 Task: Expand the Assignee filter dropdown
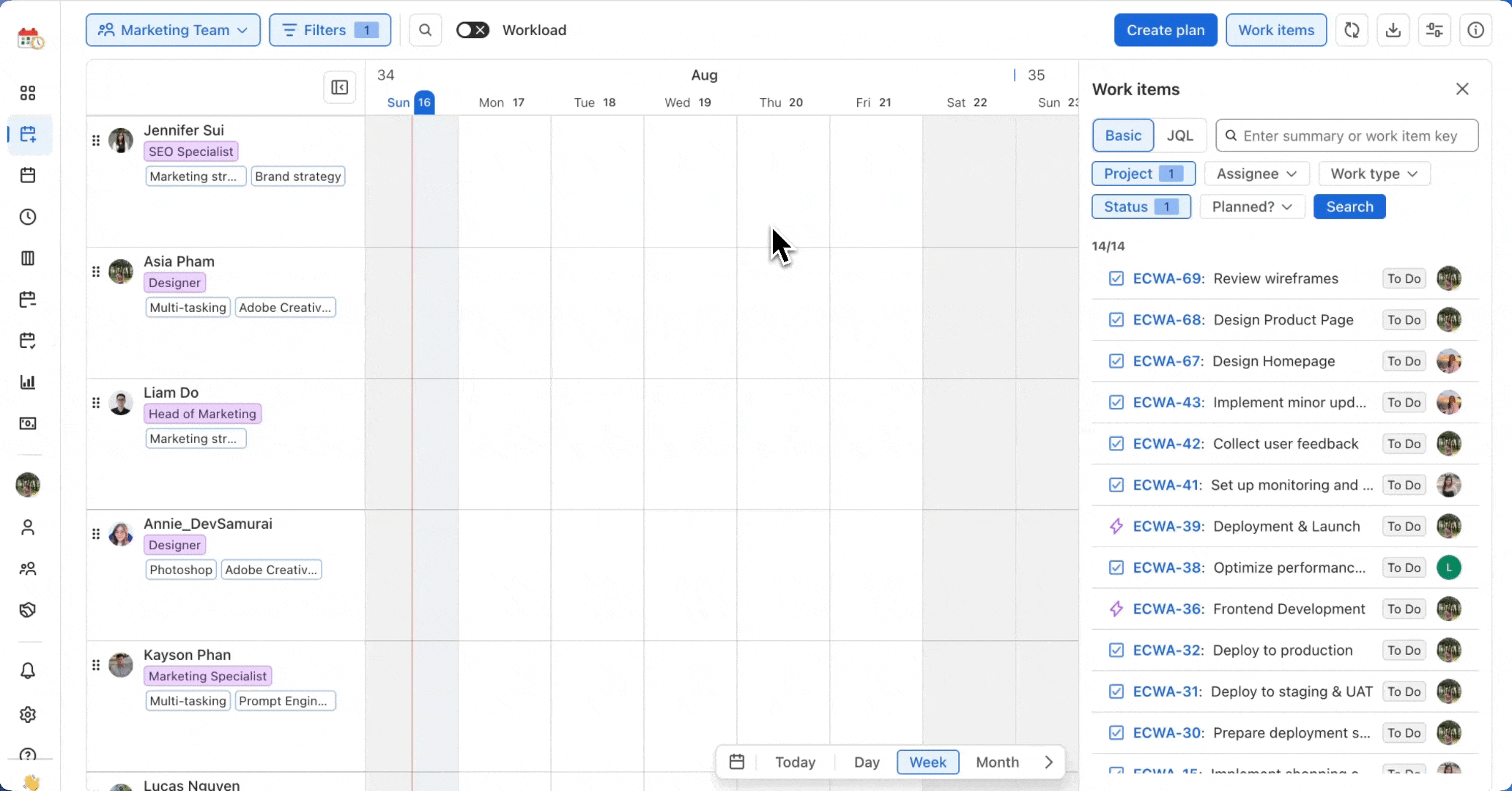click(1257, 174)
